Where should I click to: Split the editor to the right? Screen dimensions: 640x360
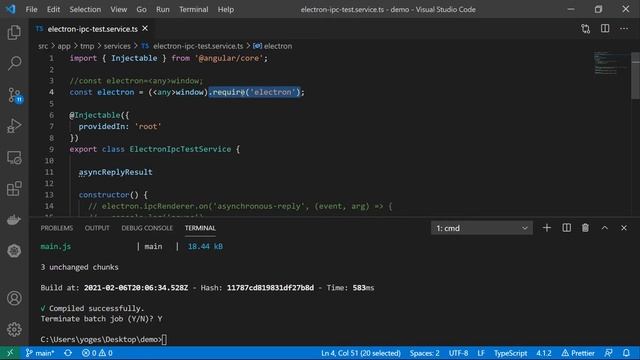(605, 29)
